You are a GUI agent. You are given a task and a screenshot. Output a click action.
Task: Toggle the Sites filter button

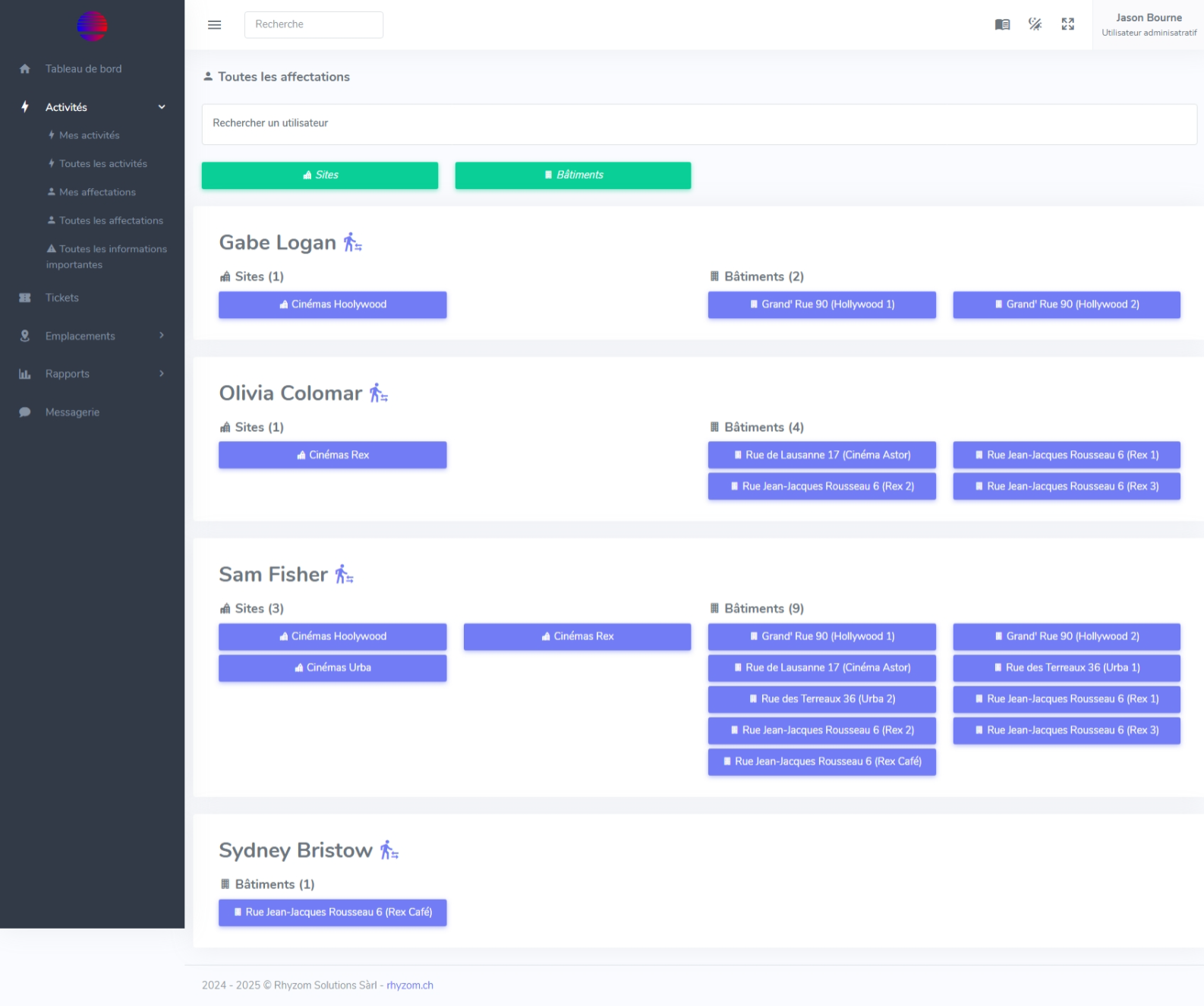click(320, 175)
